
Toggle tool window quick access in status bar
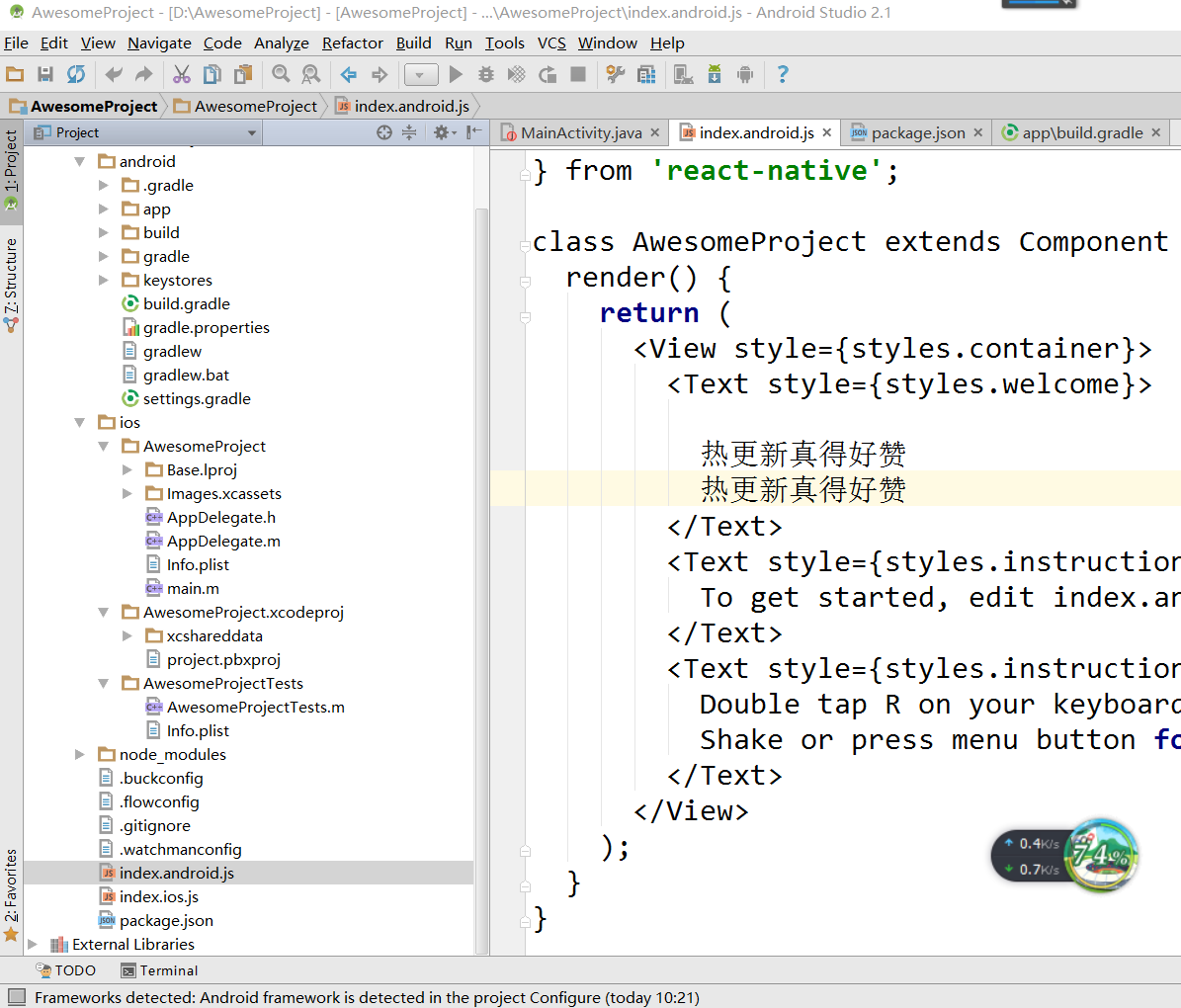coord(16,997)
